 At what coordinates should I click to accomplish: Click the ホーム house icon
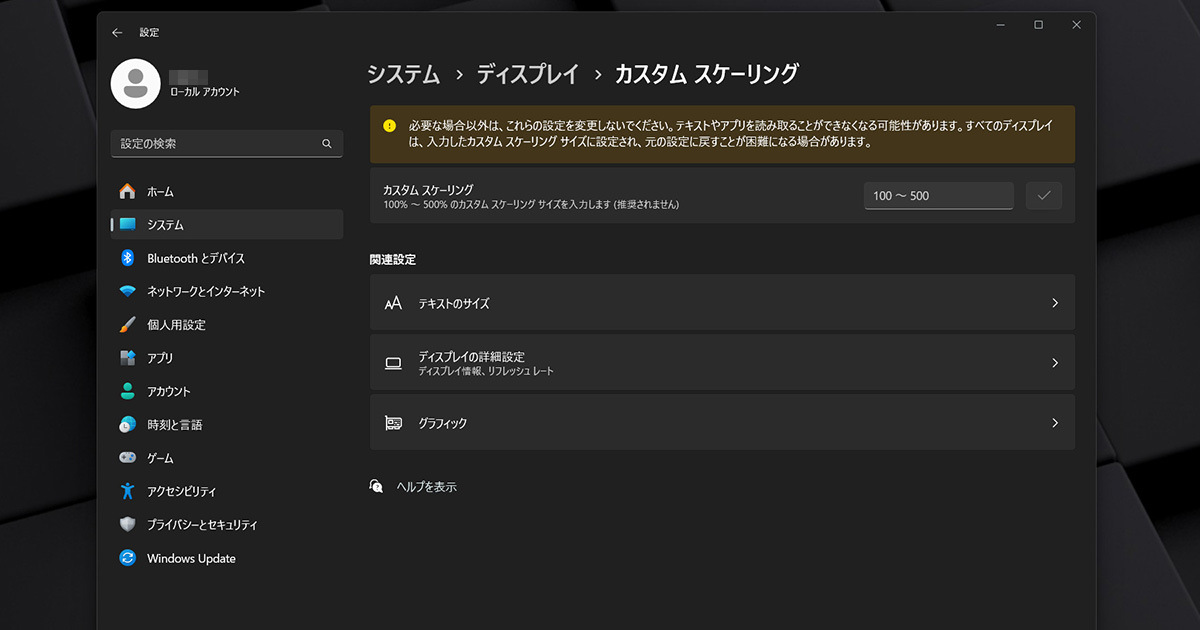127,191
